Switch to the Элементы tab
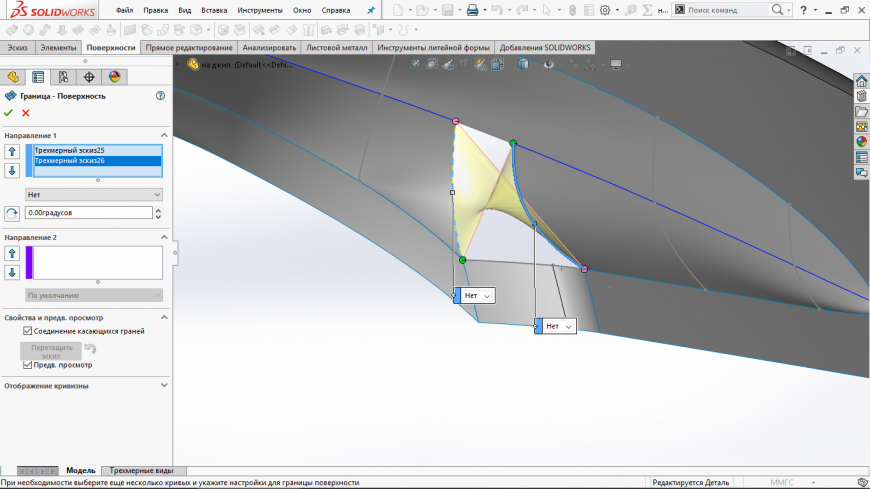 point(58,48)
